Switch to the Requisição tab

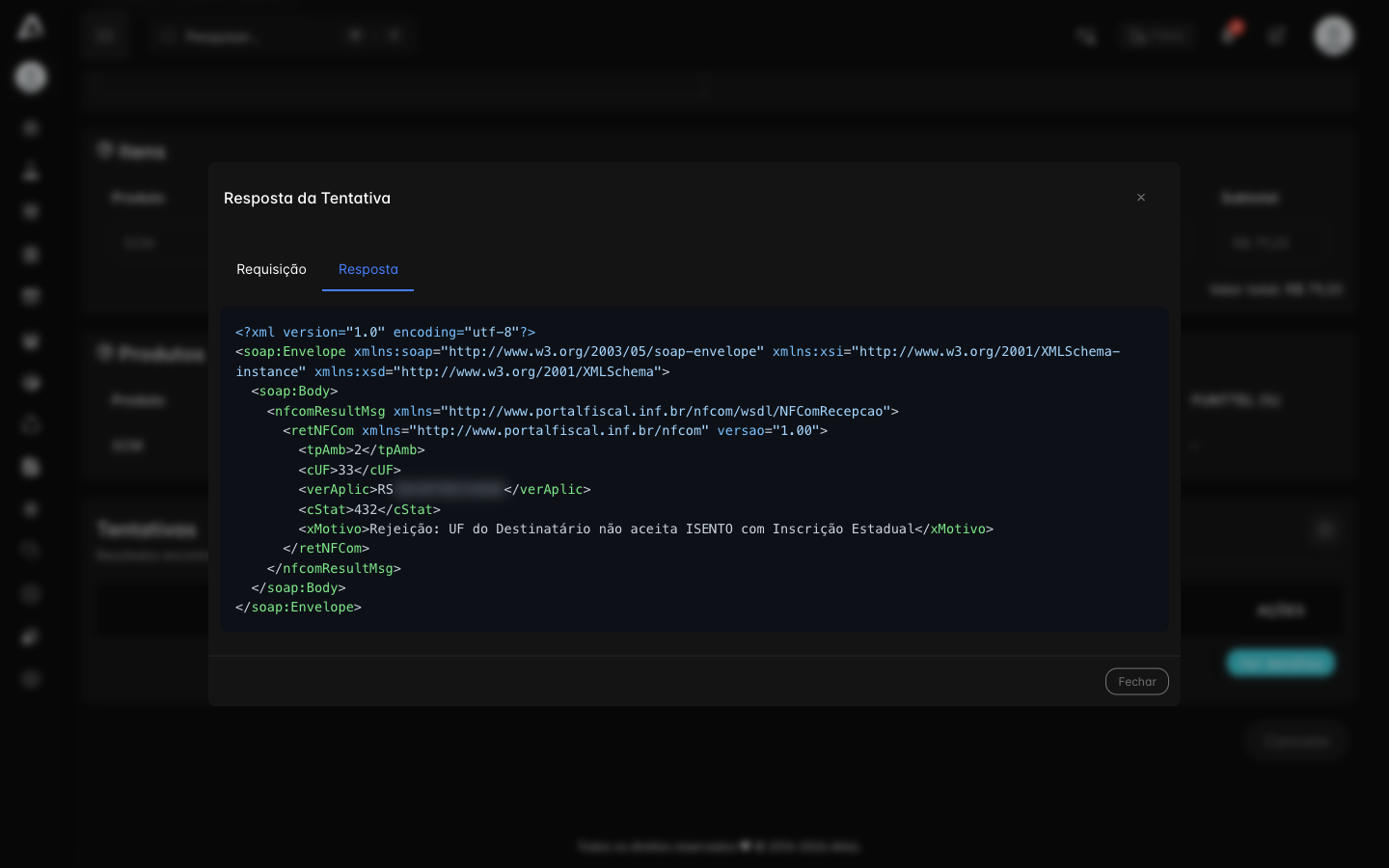(x=271, y=269)
